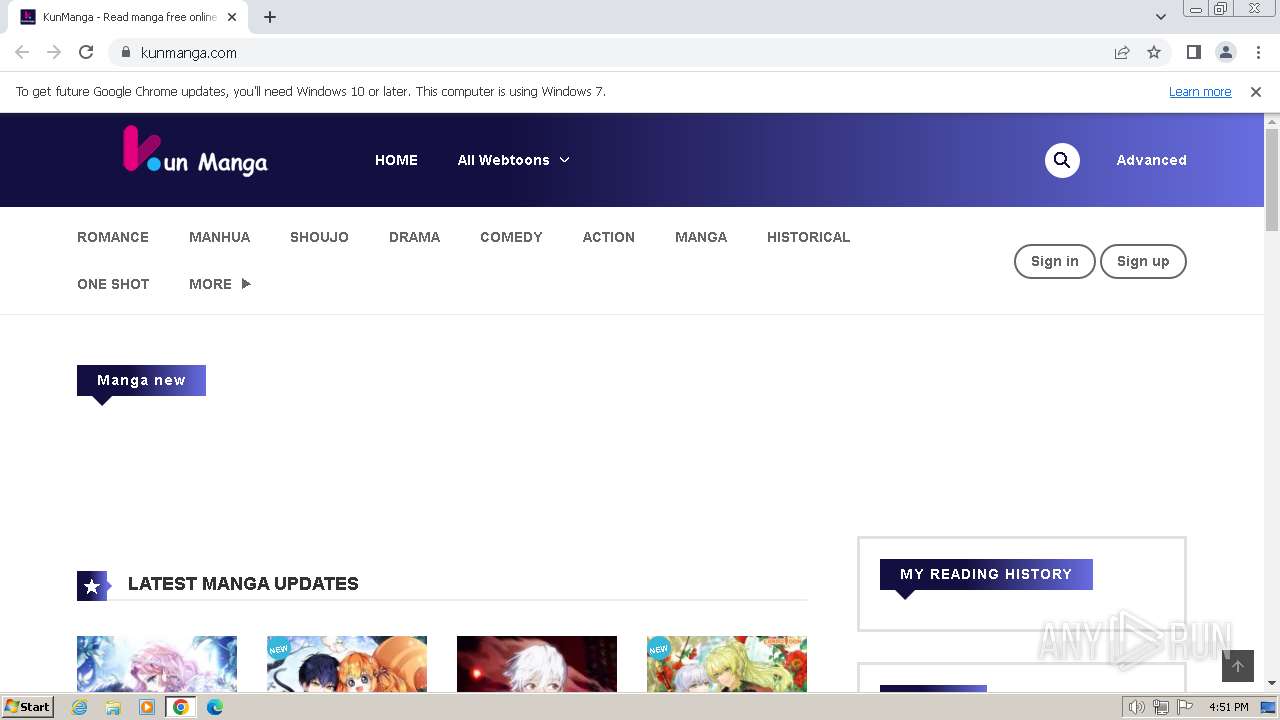The image size is (1280, 720).
Task: Click scrollbar down arrow
Action: pyautogui.click(x=1272, y=683)
